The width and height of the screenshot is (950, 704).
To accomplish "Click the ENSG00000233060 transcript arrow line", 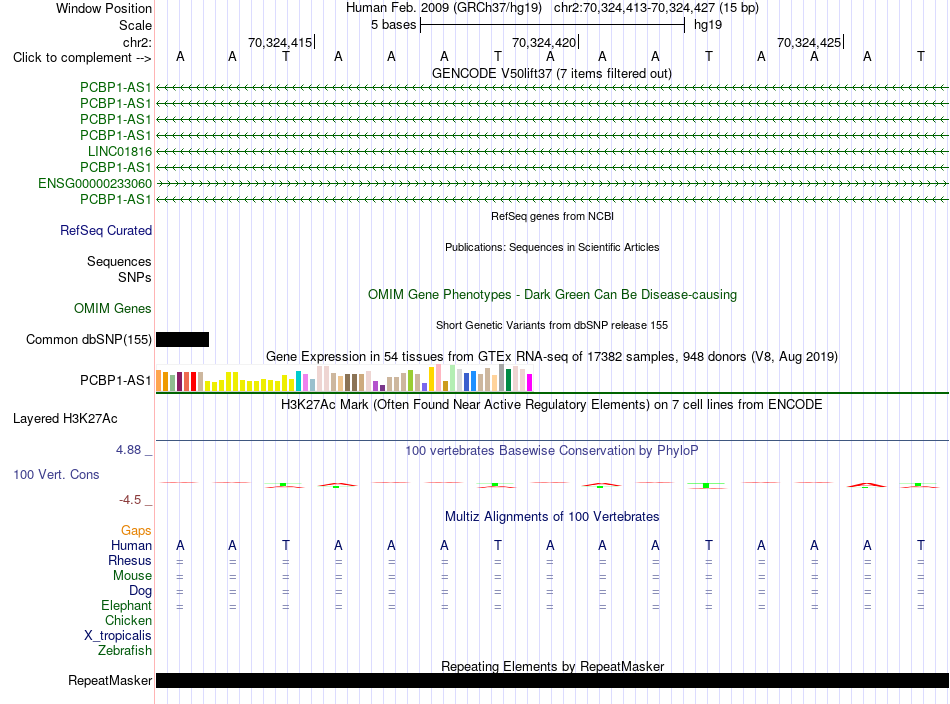I will click(x=552, y=184).
